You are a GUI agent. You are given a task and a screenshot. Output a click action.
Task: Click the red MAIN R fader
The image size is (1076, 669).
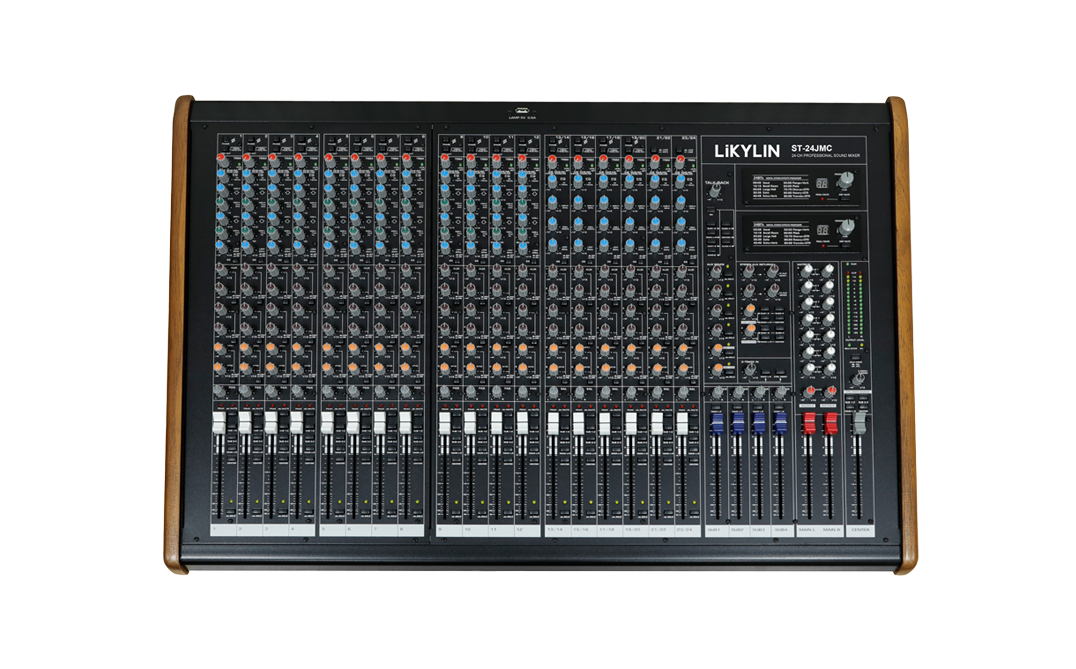(829, 423)
